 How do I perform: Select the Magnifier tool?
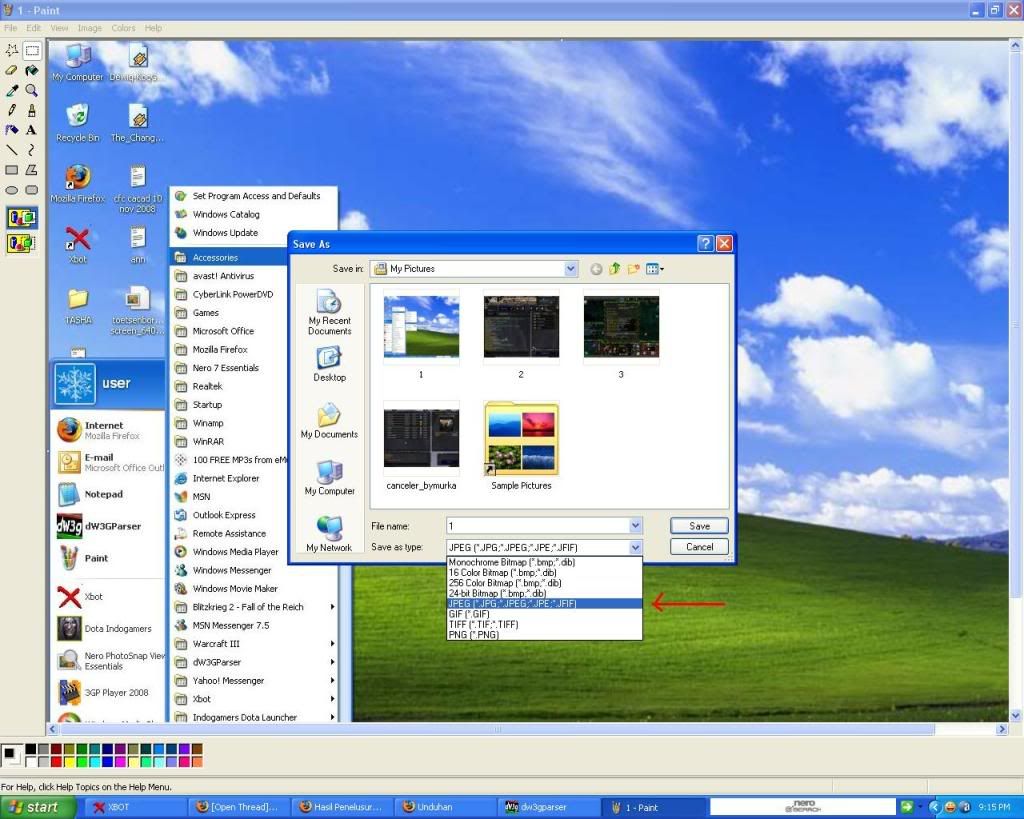coord(32,90)
